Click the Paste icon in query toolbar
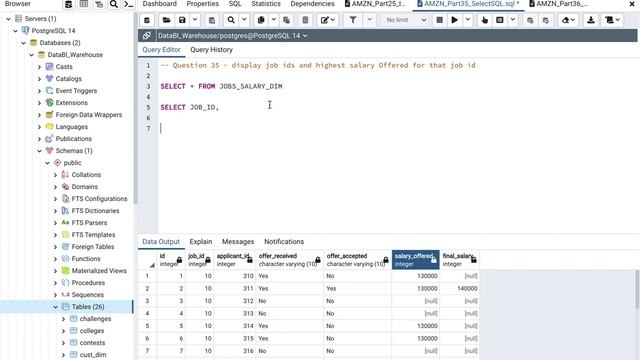This screenshot has height=360, width=640. (287, 20)
